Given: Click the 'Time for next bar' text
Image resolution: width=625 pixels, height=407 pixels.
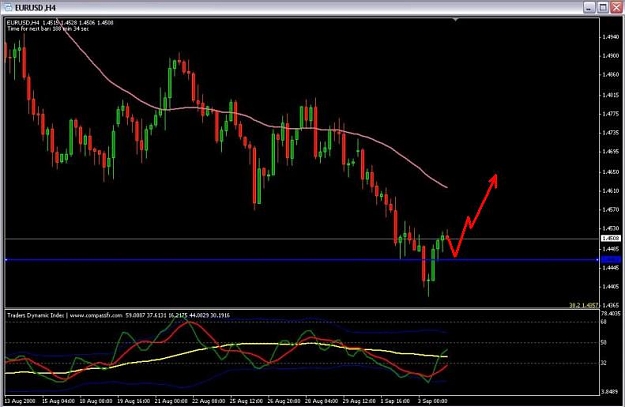Looking at the screenshot, I should (x=48, y=29).
